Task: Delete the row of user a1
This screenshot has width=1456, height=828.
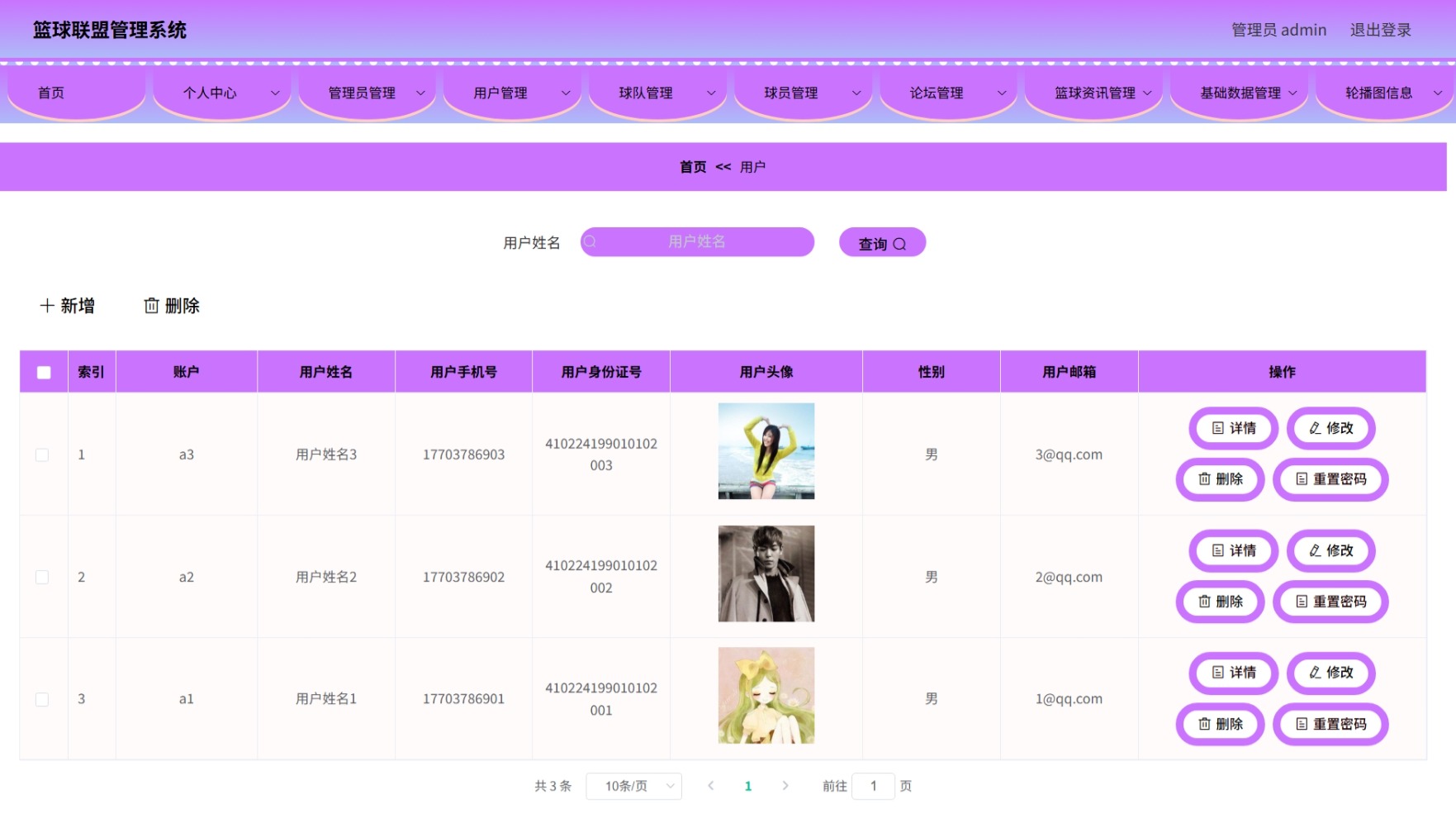Action: point(1220,724)
